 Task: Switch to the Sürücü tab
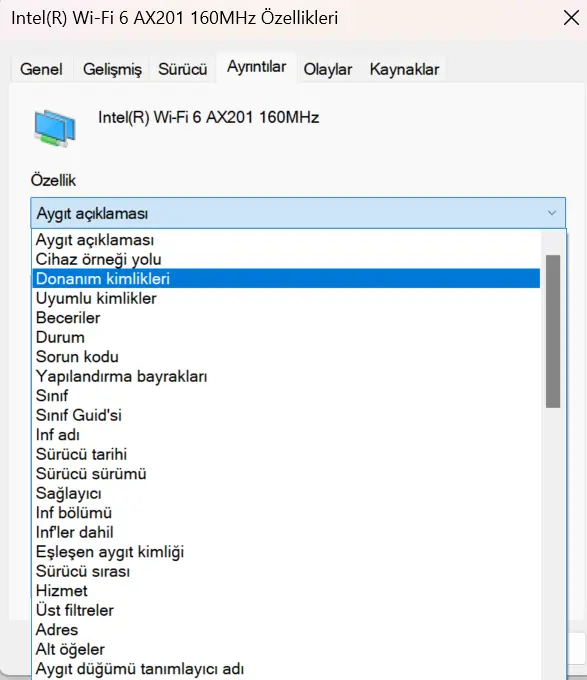183,69
